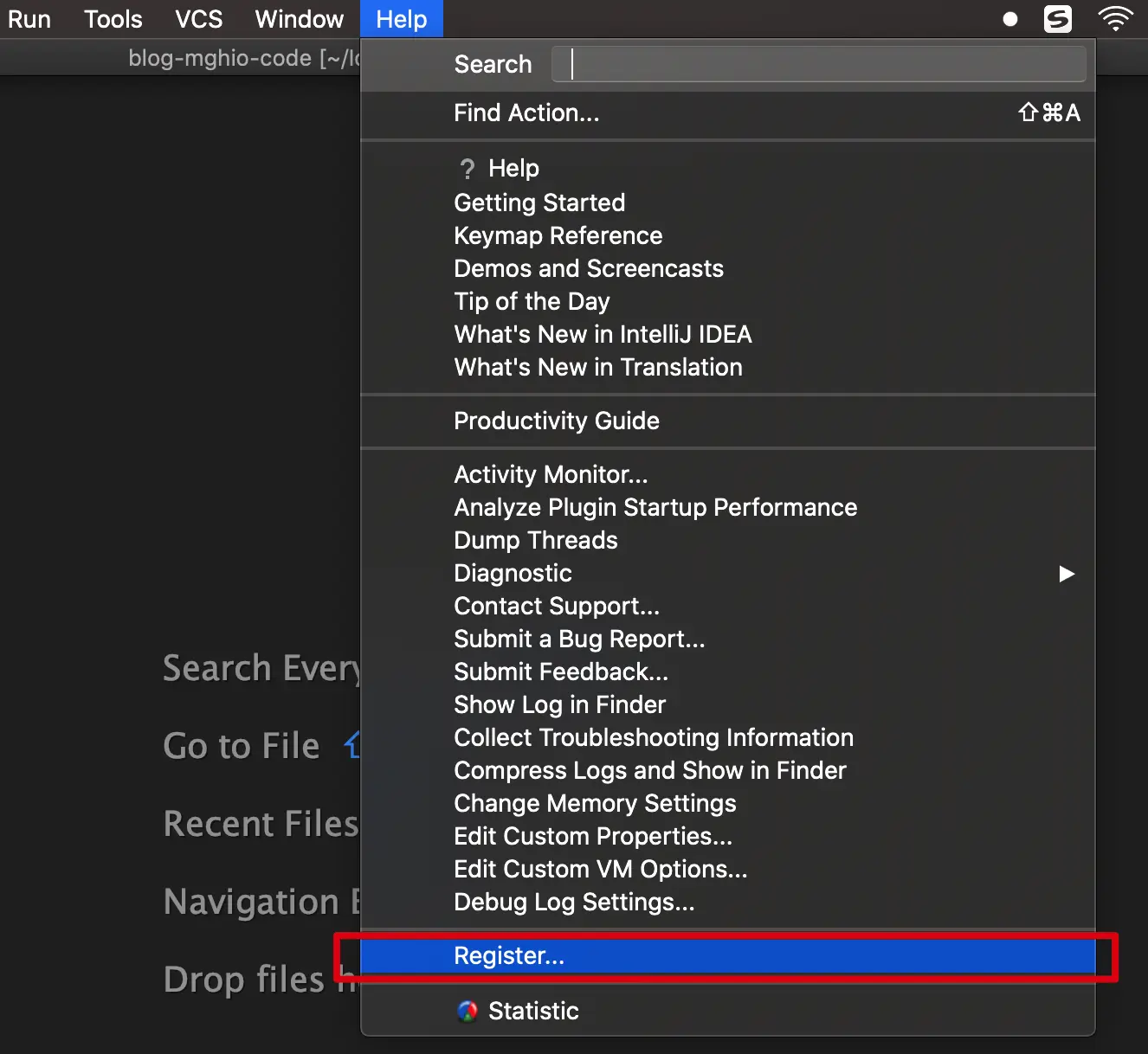Click the white dot status icon in menu bar
The width and height of the screenshot is (1148, 1054).
coord(1009,19)
